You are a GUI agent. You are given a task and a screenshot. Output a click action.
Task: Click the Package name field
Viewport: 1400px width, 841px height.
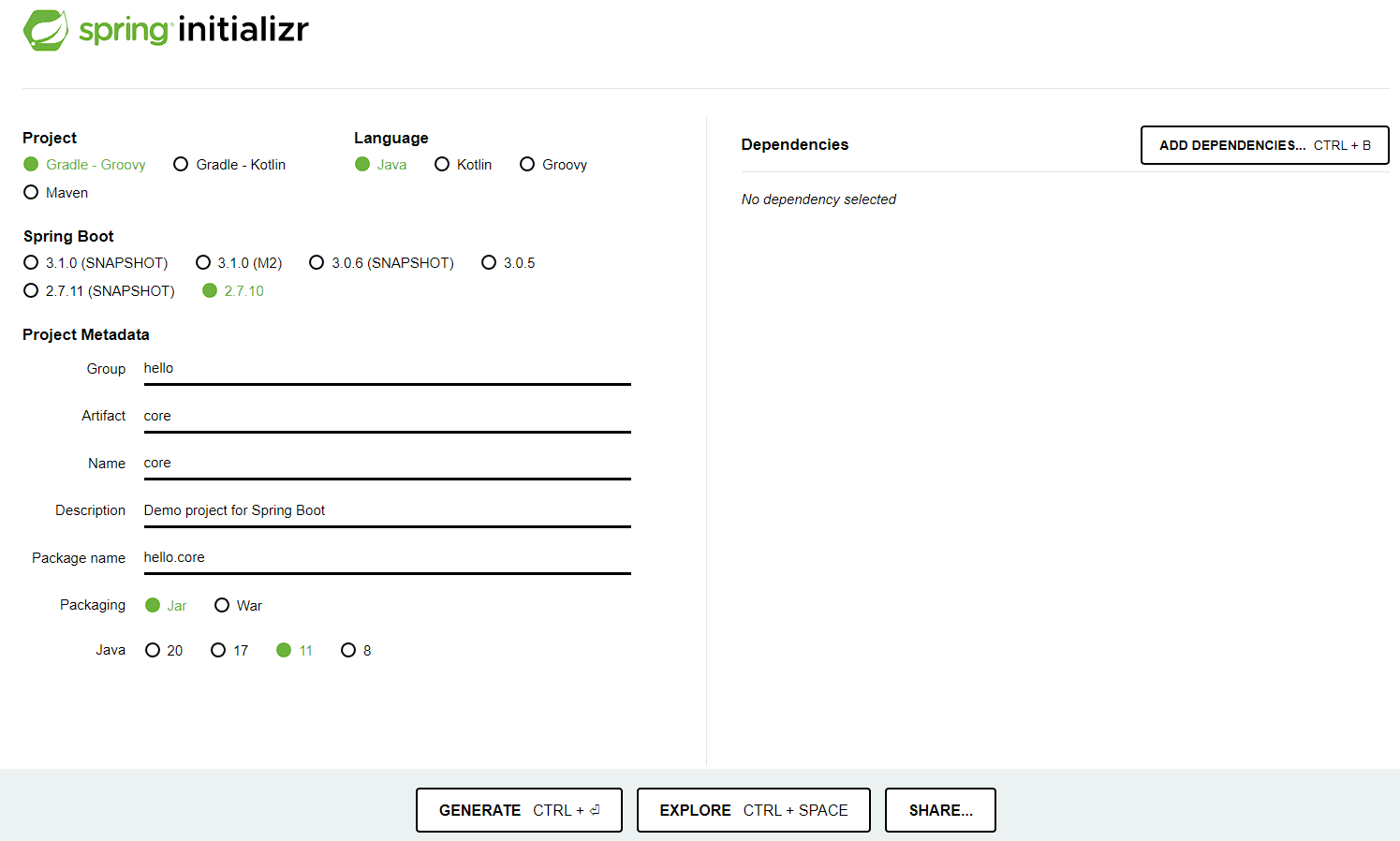tap(387, 558)
